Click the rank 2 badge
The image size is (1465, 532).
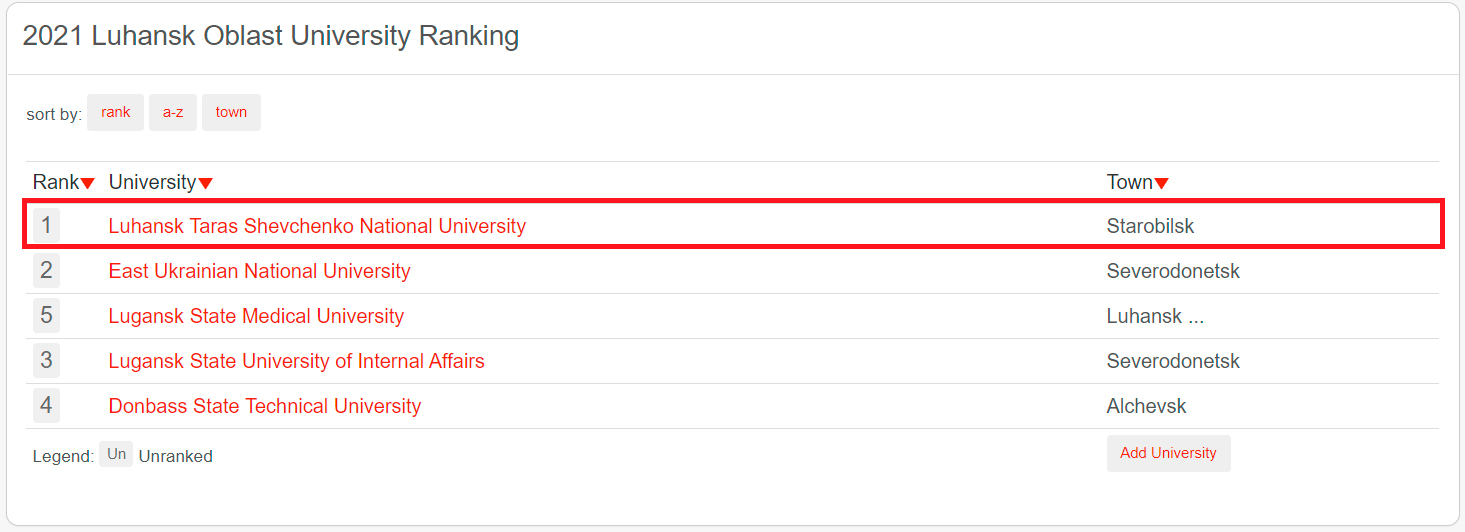(x=46, y=270)
